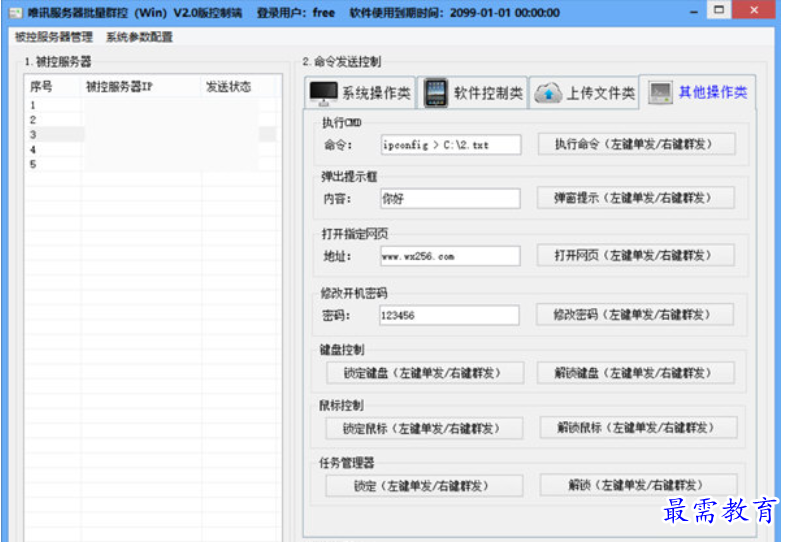
Task: Select server row number 1
Action: (151, 105)
